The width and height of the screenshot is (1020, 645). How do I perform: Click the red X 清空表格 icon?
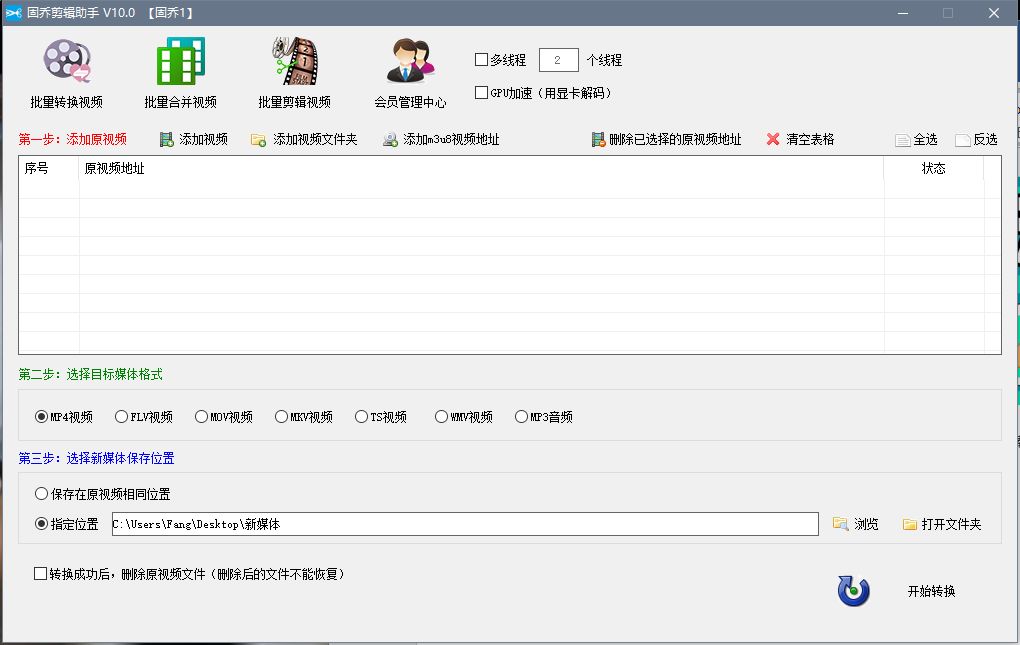pos(773,139)
